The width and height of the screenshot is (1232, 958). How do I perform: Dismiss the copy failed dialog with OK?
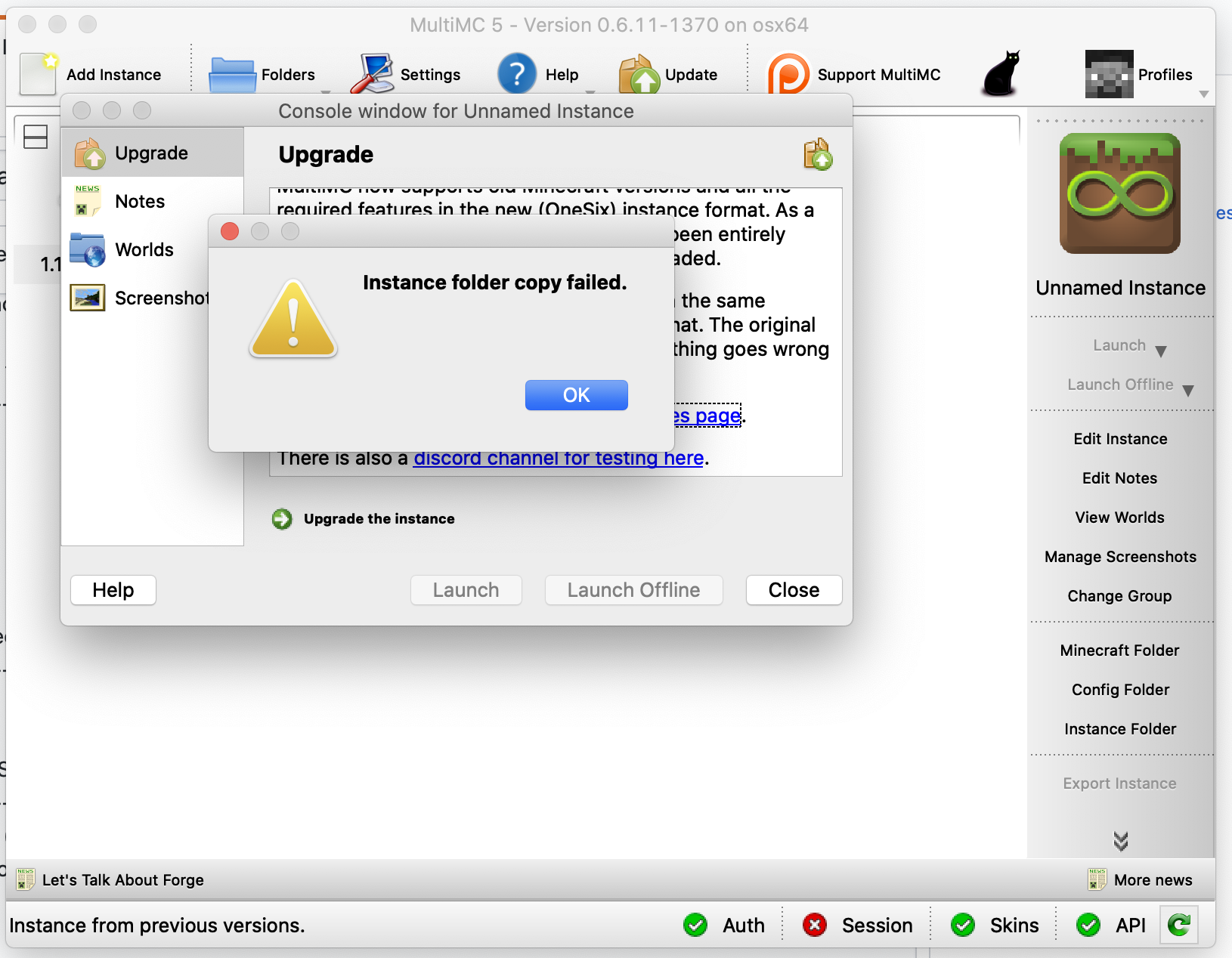(576, 395)
